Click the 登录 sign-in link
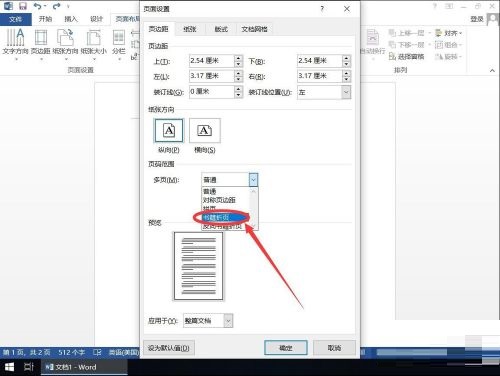 [x=477, y=19]
